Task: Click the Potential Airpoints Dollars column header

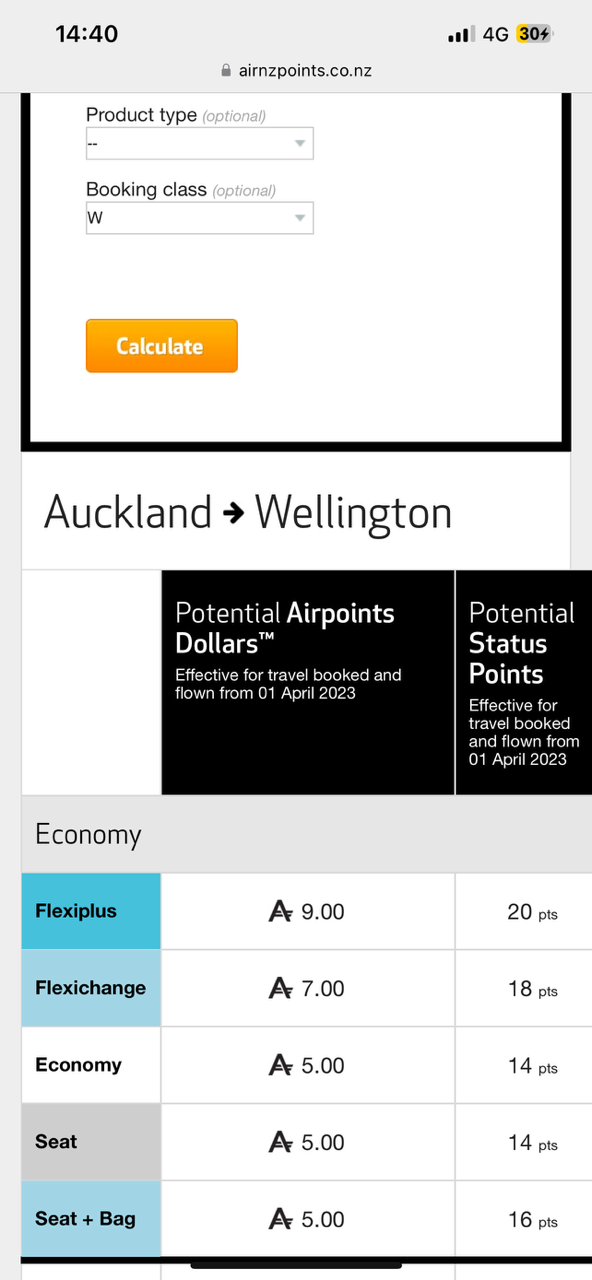Action: click(x=308, y=683)
